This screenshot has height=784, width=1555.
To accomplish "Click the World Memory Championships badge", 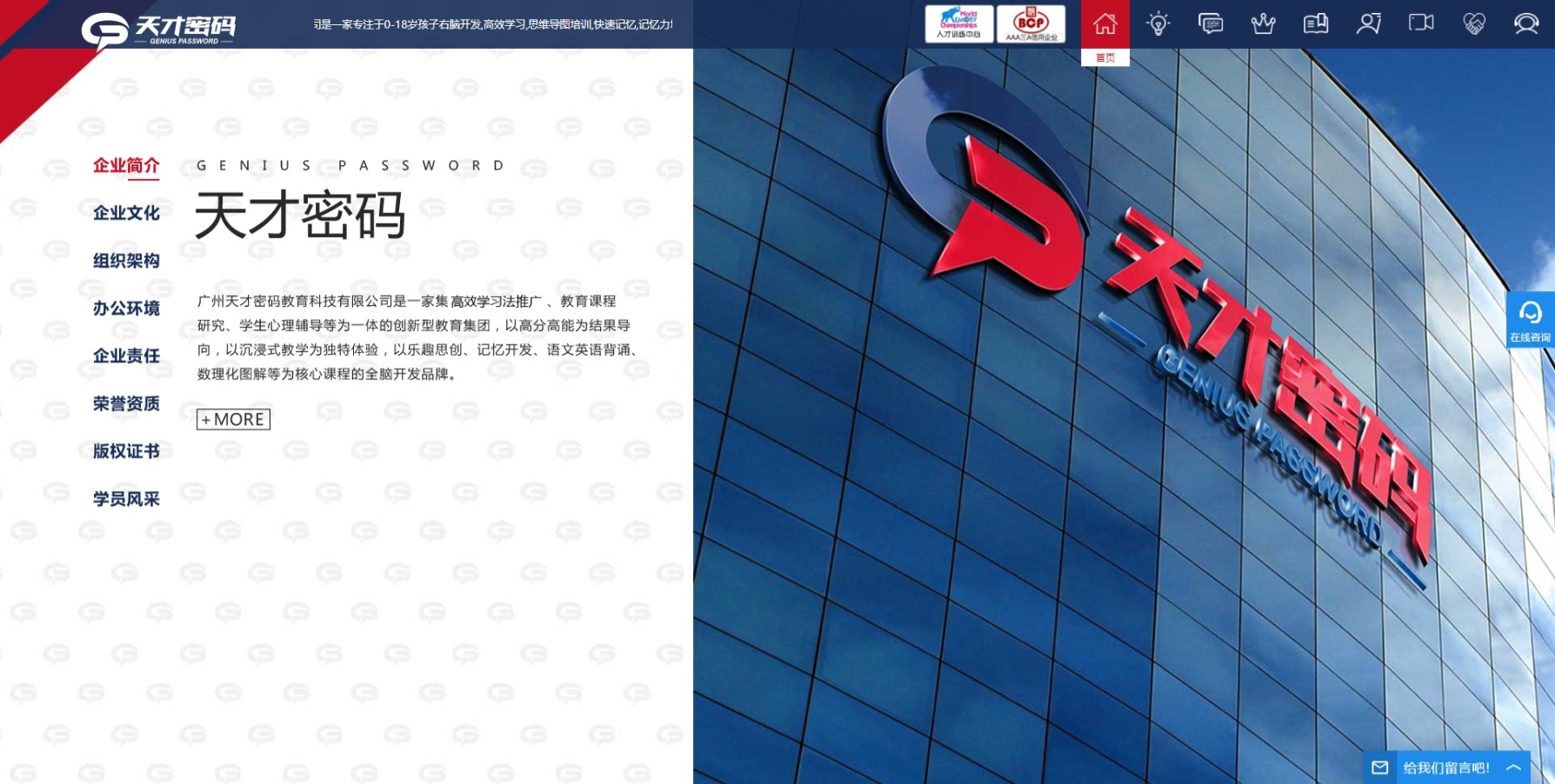I will [959, 23].
